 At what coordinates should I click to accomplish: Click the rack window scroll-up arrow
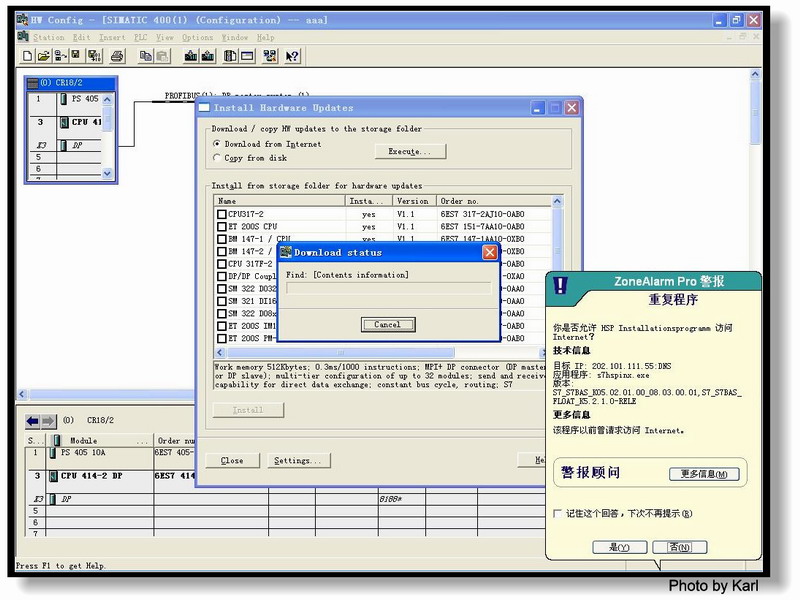click(107, 99)
